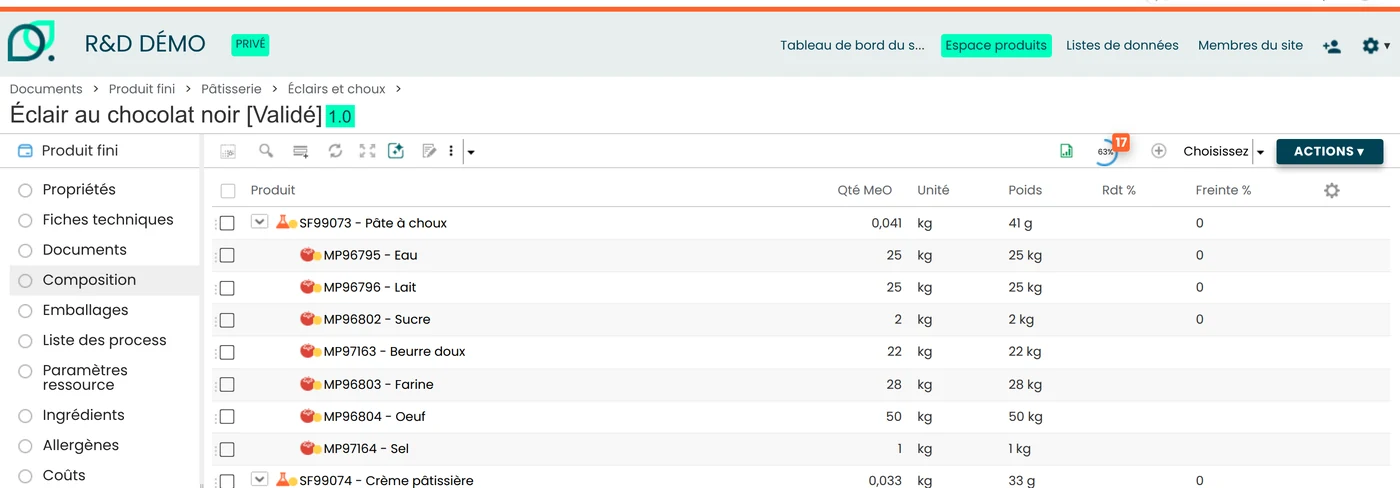
Task: Click the export sparkle toolbar icon
Action: [395, 151]
